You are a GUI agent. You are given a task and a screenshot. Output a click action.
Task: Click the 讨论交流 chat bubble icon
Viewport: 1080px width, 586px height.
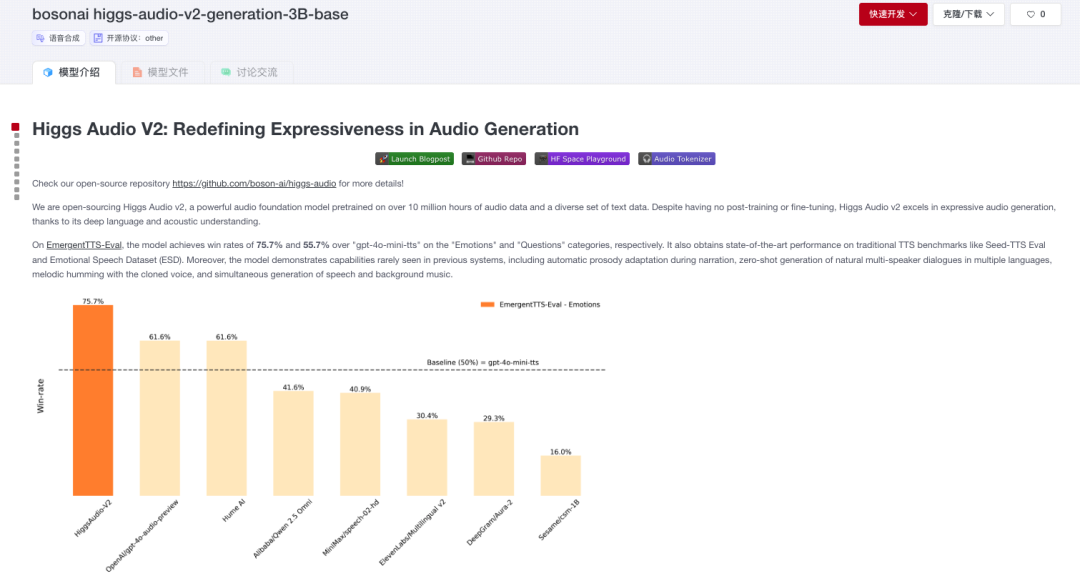pos(226,72)
